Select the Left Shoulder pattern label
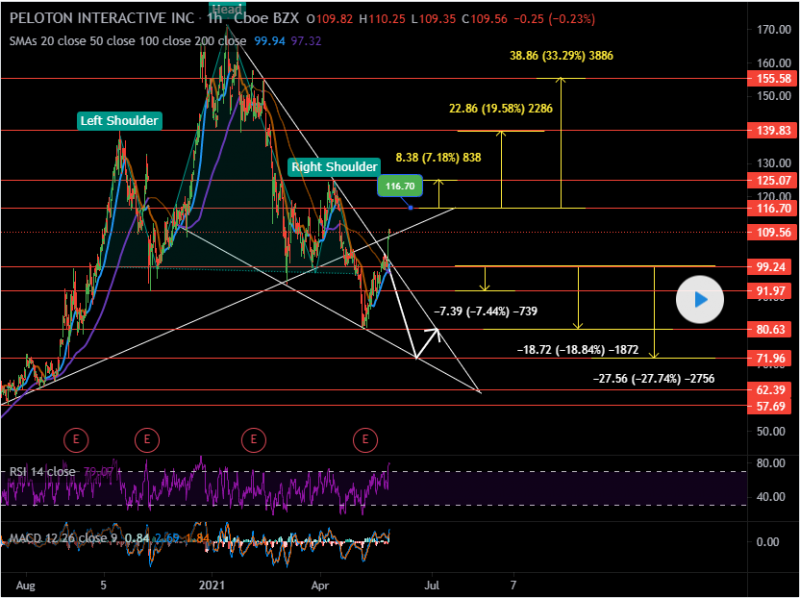Image resolution: width=800 pixels, height=598 pixels. (x=119, y=121)
